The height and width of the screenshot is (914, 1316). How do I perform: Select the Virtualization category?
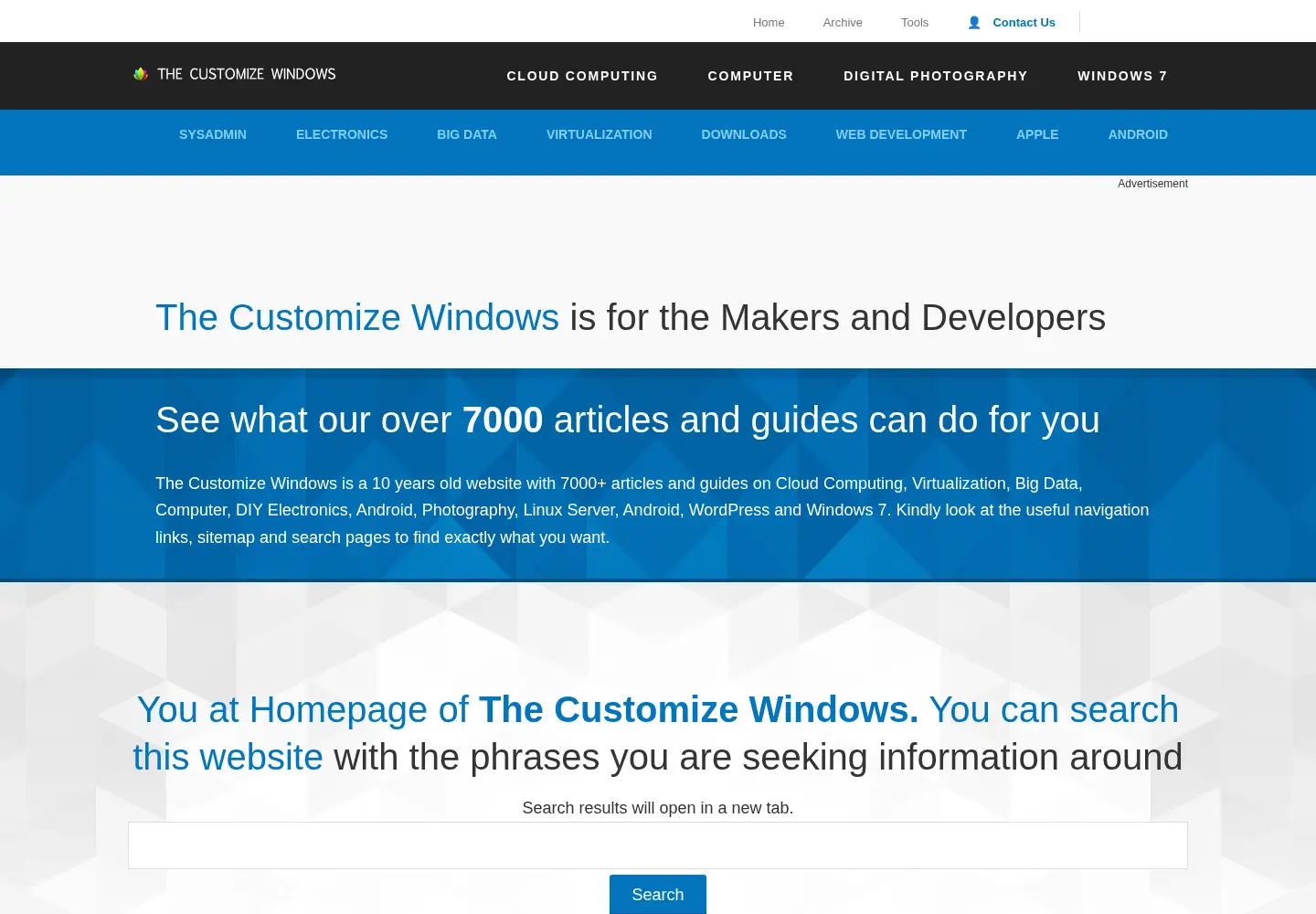coord(600,134)
